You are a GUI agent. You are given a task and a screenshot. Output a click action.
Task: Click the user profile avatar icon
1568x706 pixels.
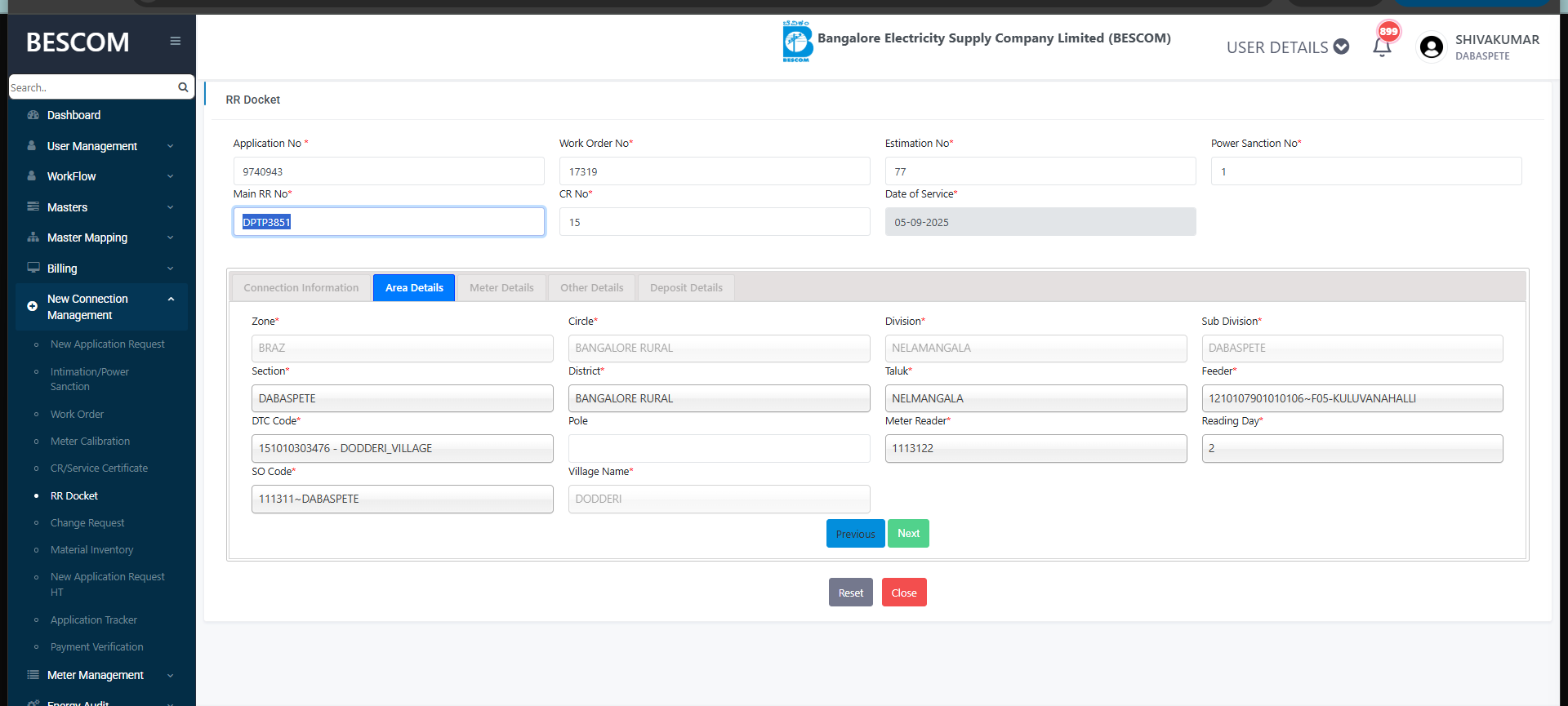coord(1431,47)
